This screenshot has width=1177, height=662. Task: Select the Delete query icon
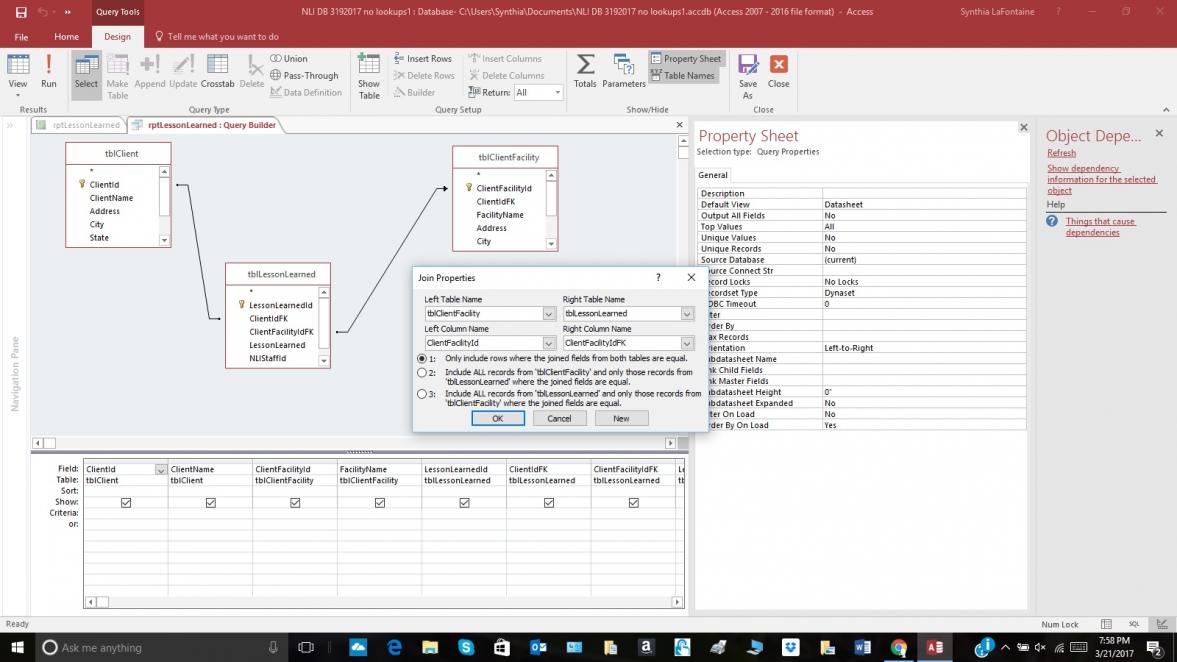[x=252, y=72]
